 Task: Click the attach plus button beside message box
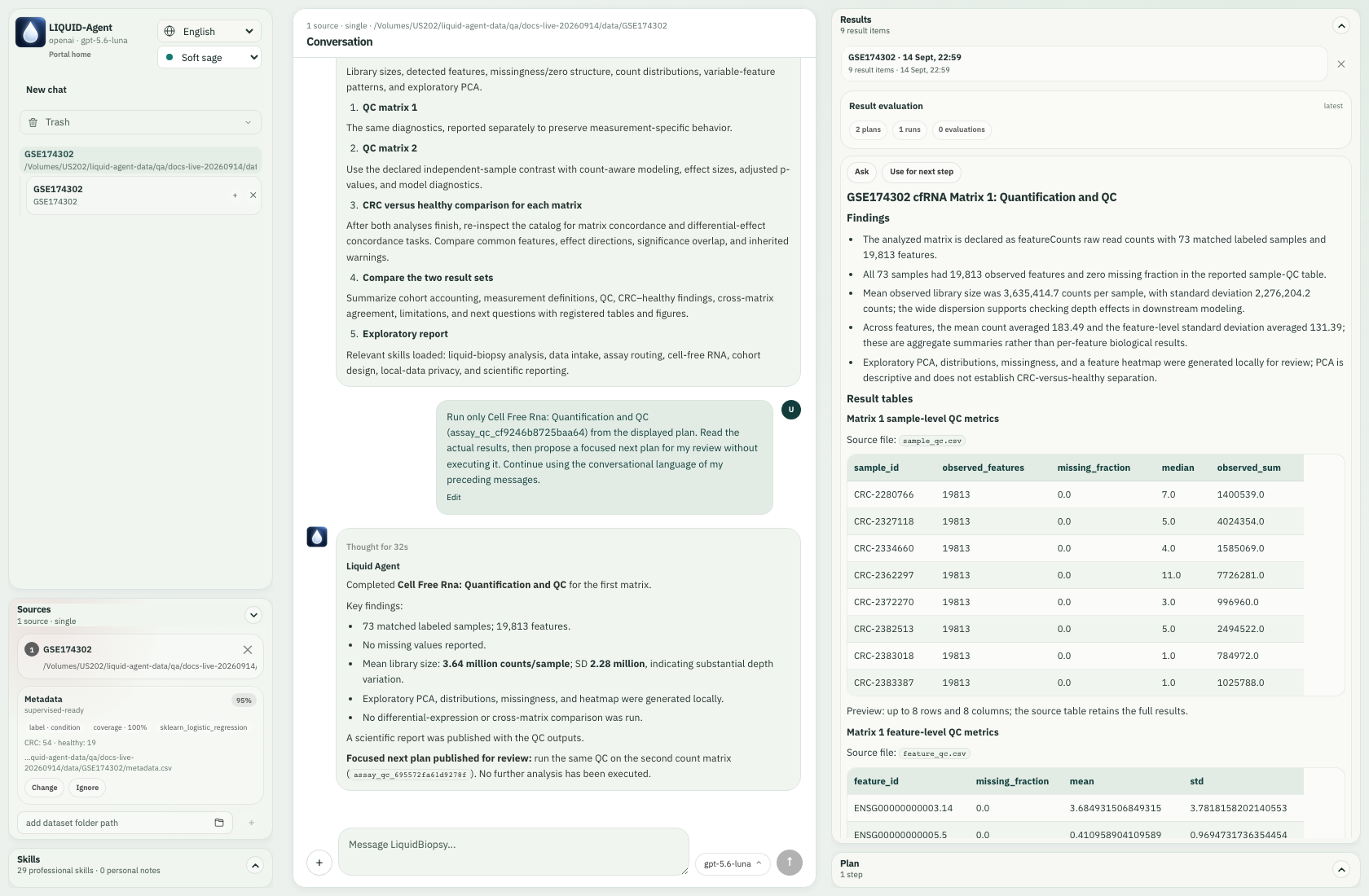[x=319, y=863]
